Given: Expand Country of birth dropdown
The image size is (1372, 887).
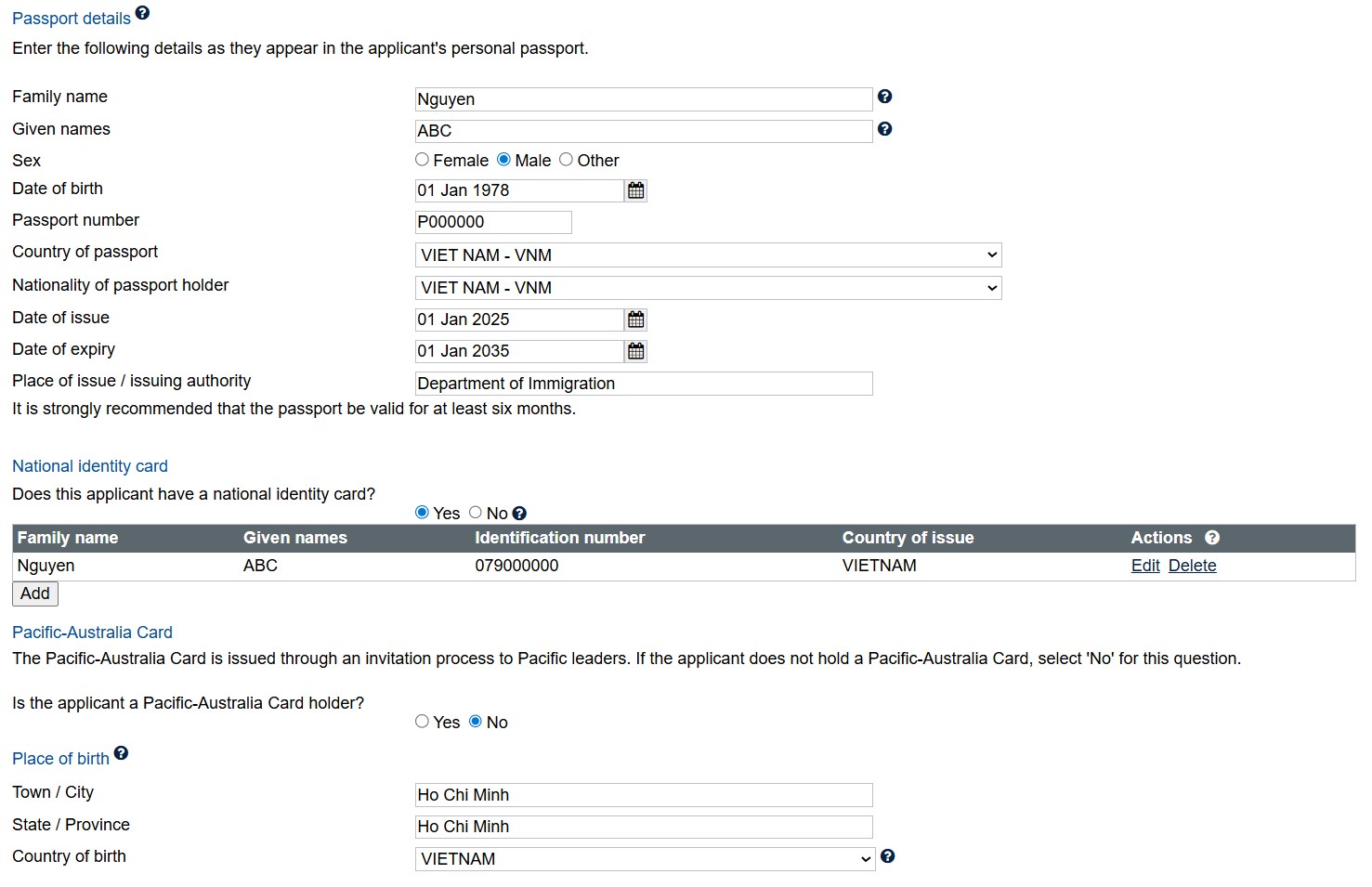Looking at the screenshot, I should (x=645, y=859).
